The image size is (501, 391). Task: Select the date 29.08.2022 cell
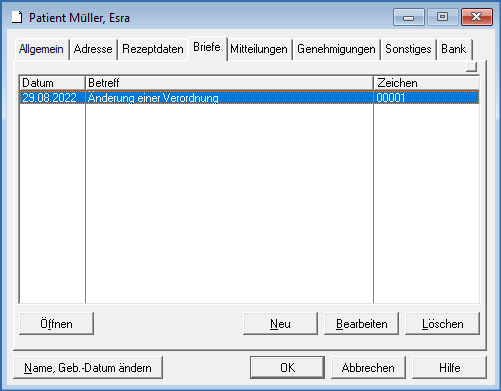coord(52,98)
